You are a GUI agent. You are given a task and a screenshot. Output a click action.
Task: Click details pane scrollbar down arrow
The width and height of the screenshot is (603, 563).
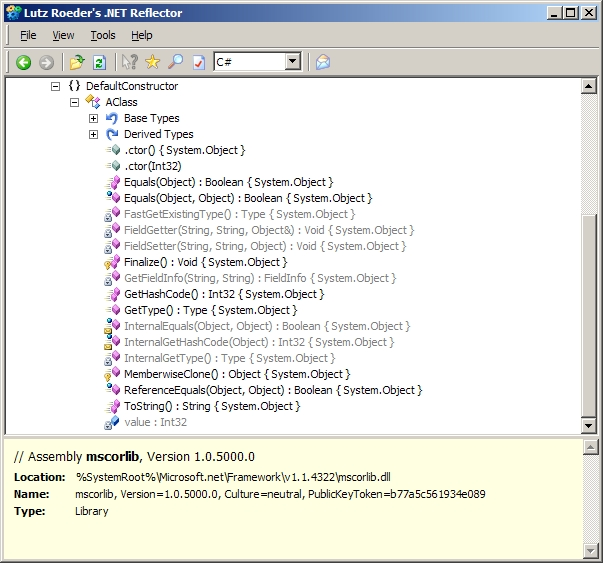[x=590, y=550]
